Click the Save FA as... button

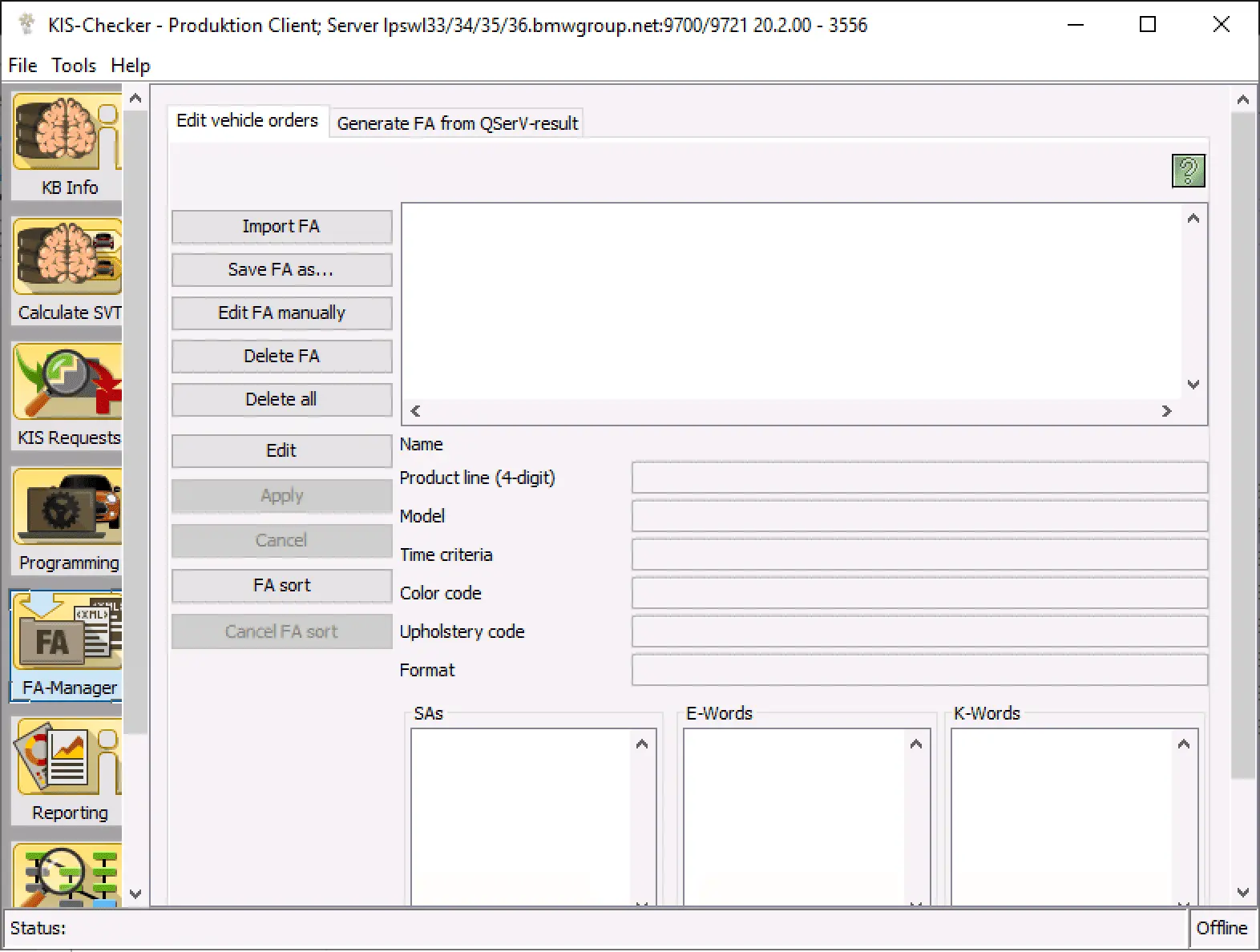tap(281, 270)
